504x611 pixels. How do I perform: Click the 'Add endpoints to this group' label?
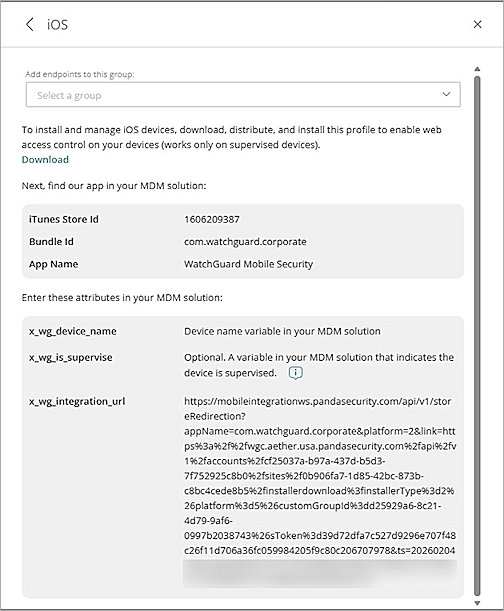point(80,74)
